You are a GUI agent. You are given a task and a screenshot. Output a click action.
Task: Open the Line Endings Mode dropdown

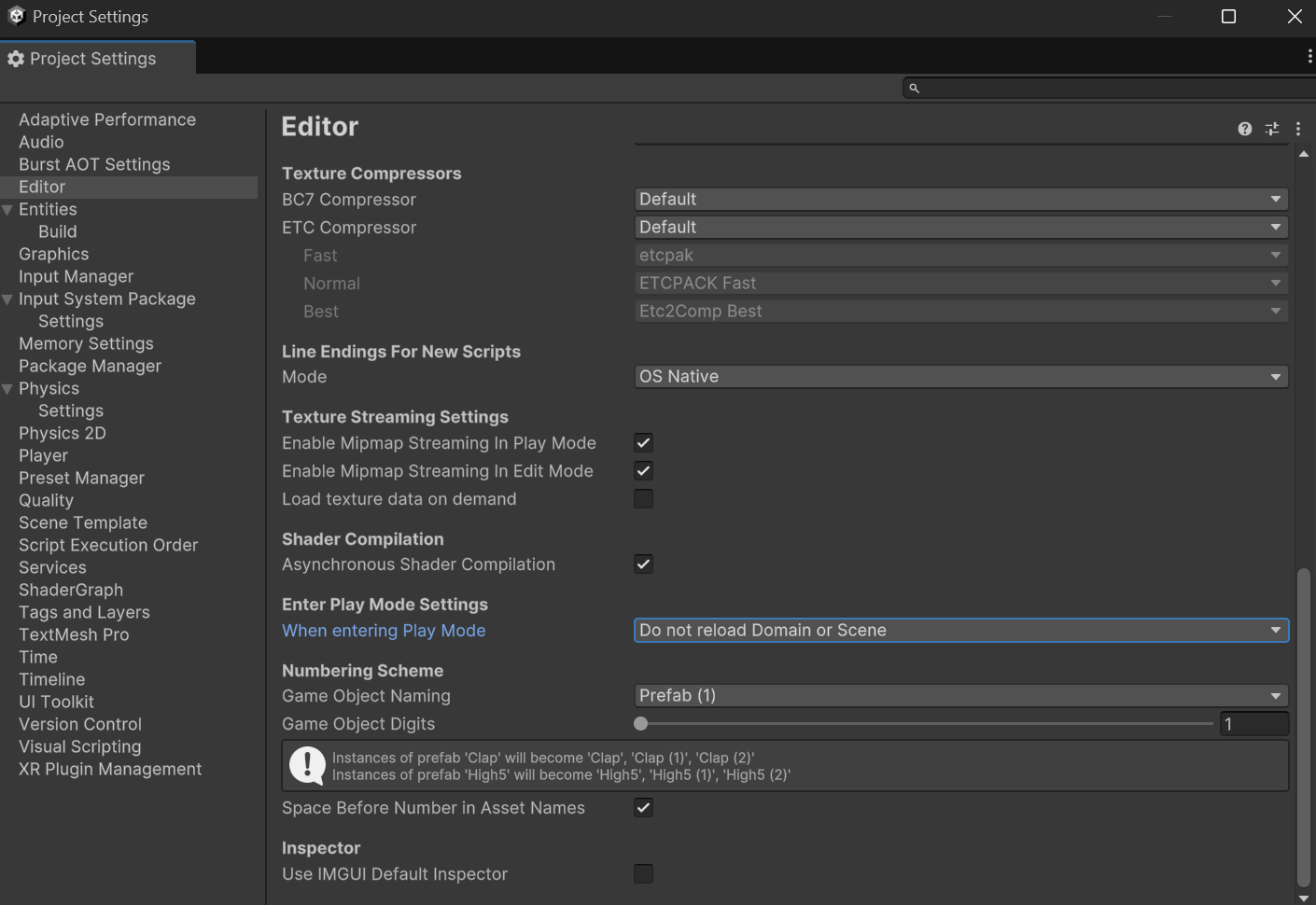[x=961, y=377]
